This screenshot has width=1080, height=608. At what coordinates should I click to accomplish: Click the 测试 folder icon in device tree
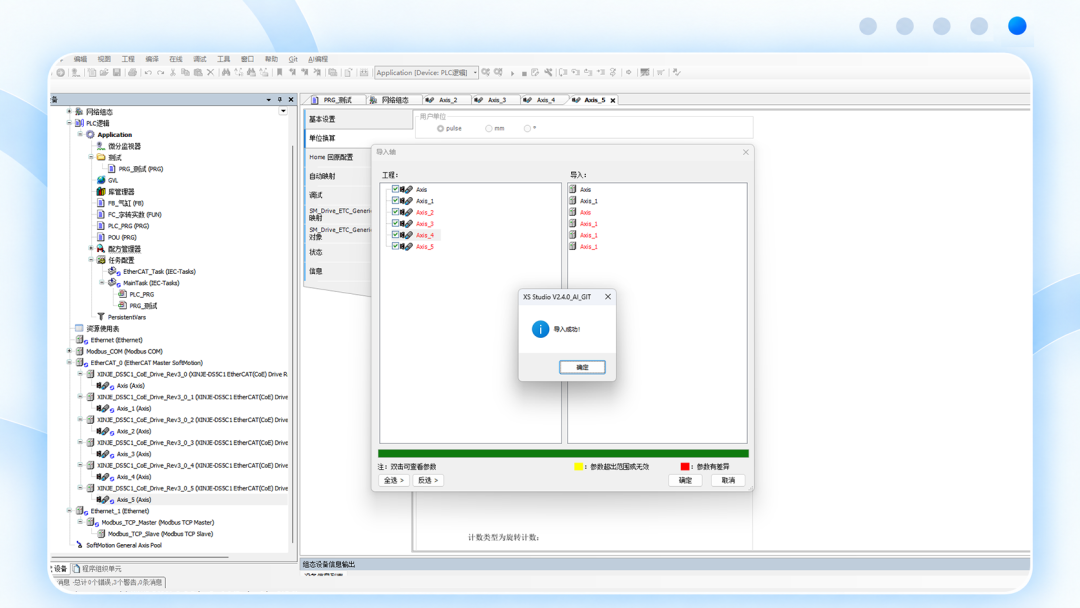[x=101, y=157]
